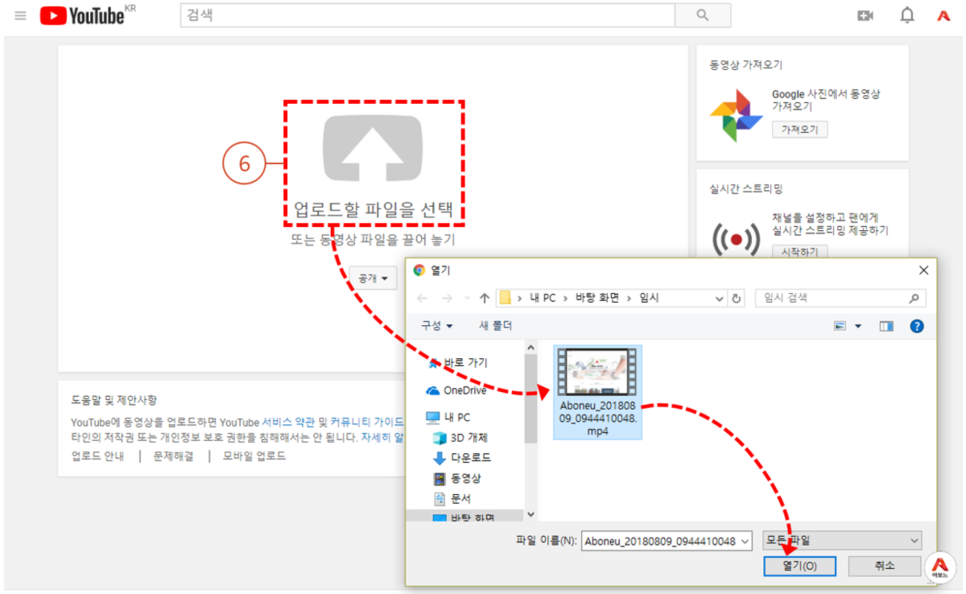
Task: Select 내 PC in navigation pane
Action: [x=448, y=417]
